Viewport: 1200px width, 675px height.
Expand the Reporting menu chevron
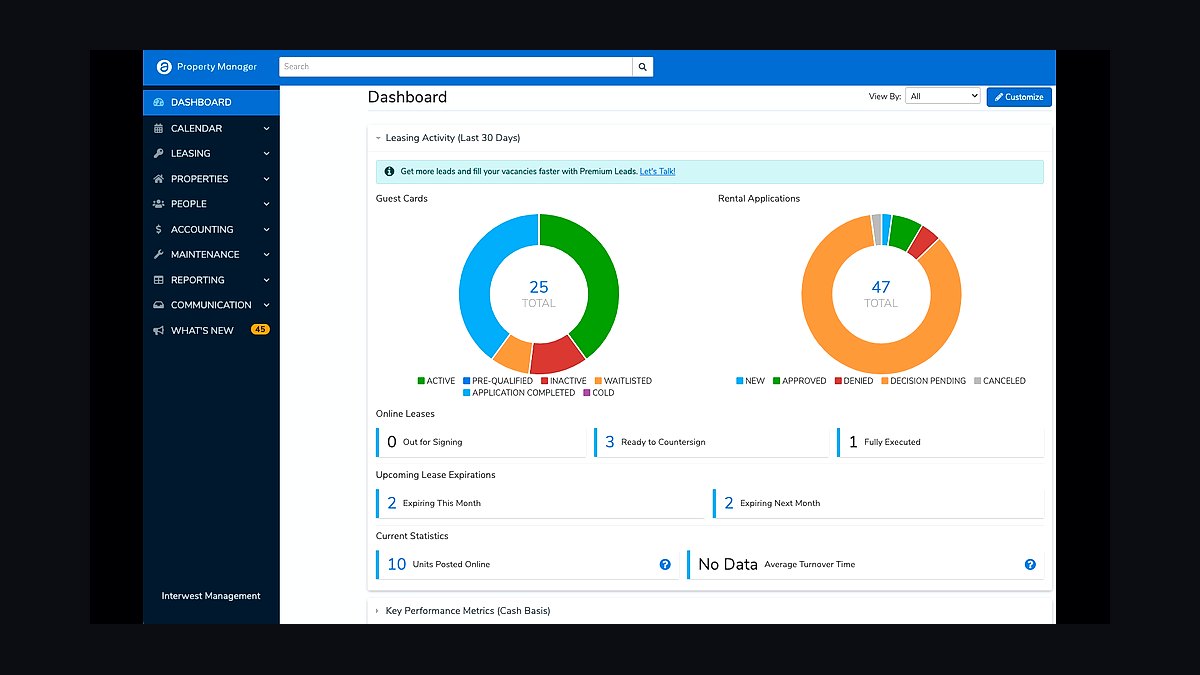click(266, 280)
